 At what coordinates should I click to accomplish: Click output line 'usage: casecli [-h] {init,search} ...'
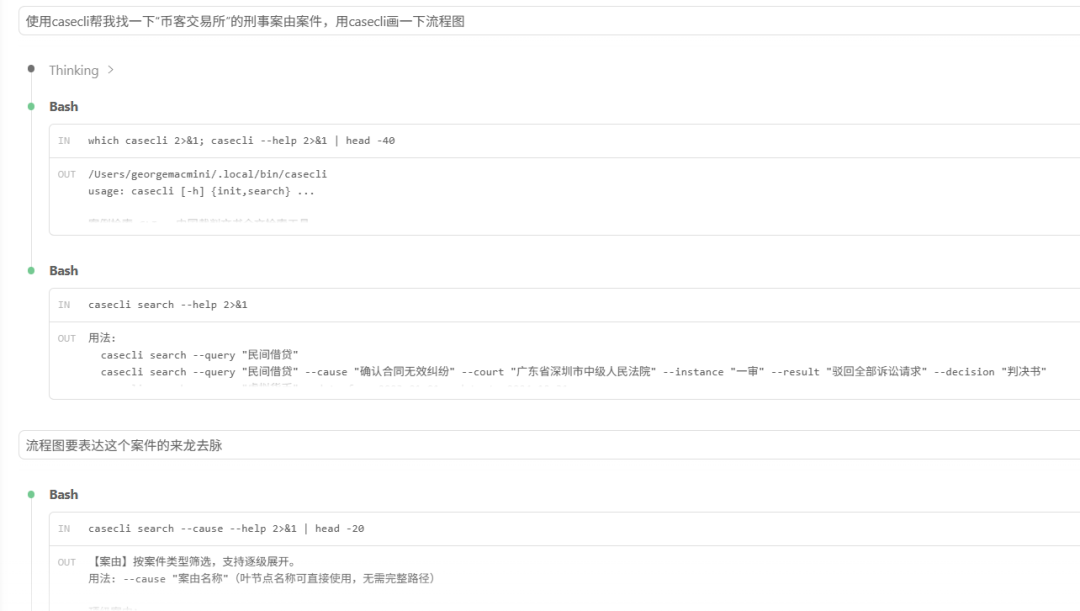click(201, 191)
